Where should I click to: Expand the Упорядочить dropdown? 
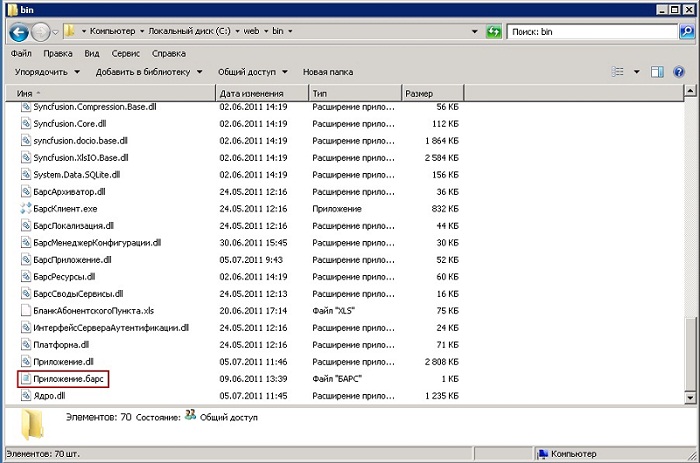point(47,72)
